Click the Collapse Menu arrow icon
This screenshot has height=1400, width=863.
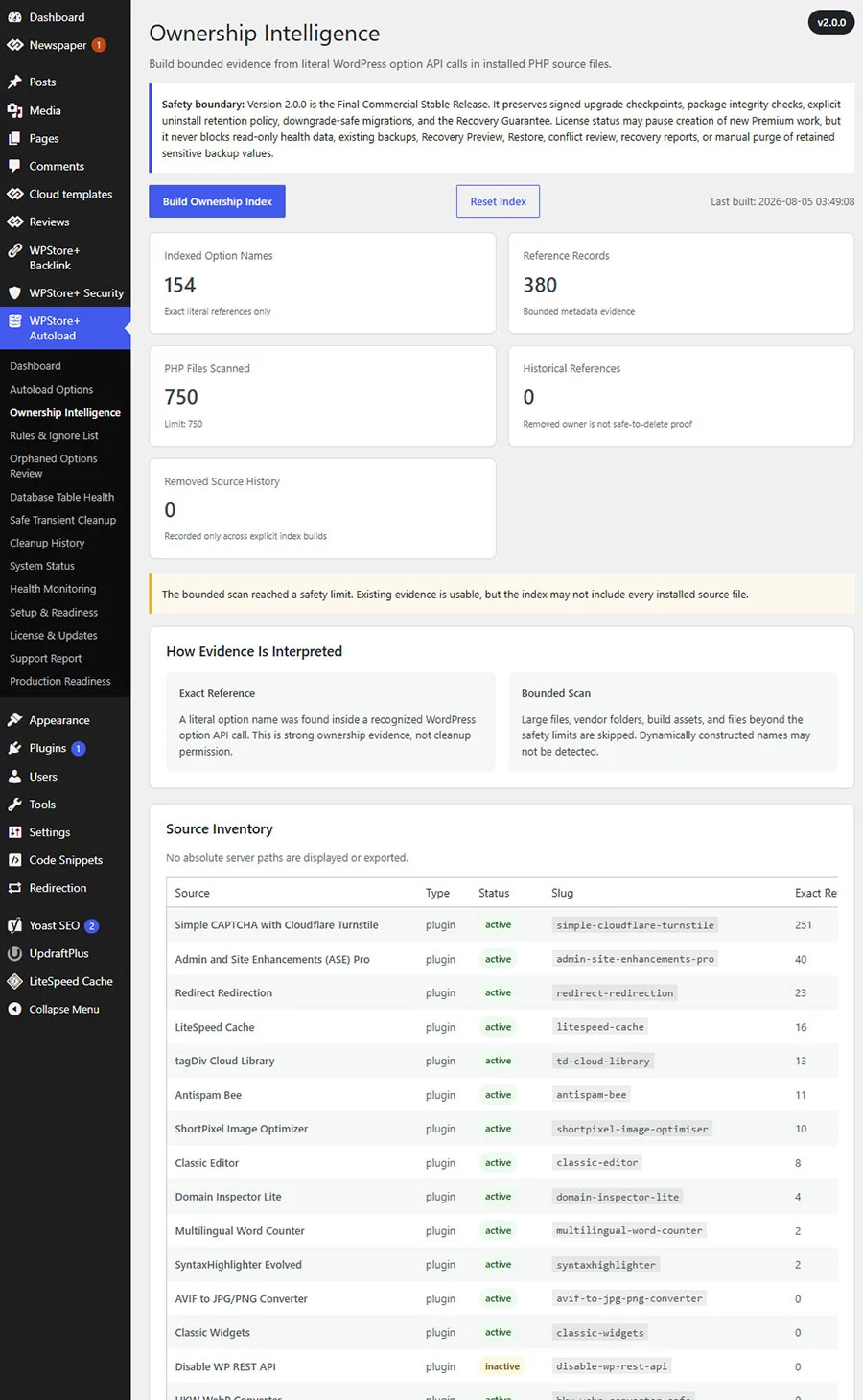tap(14, 1009)
